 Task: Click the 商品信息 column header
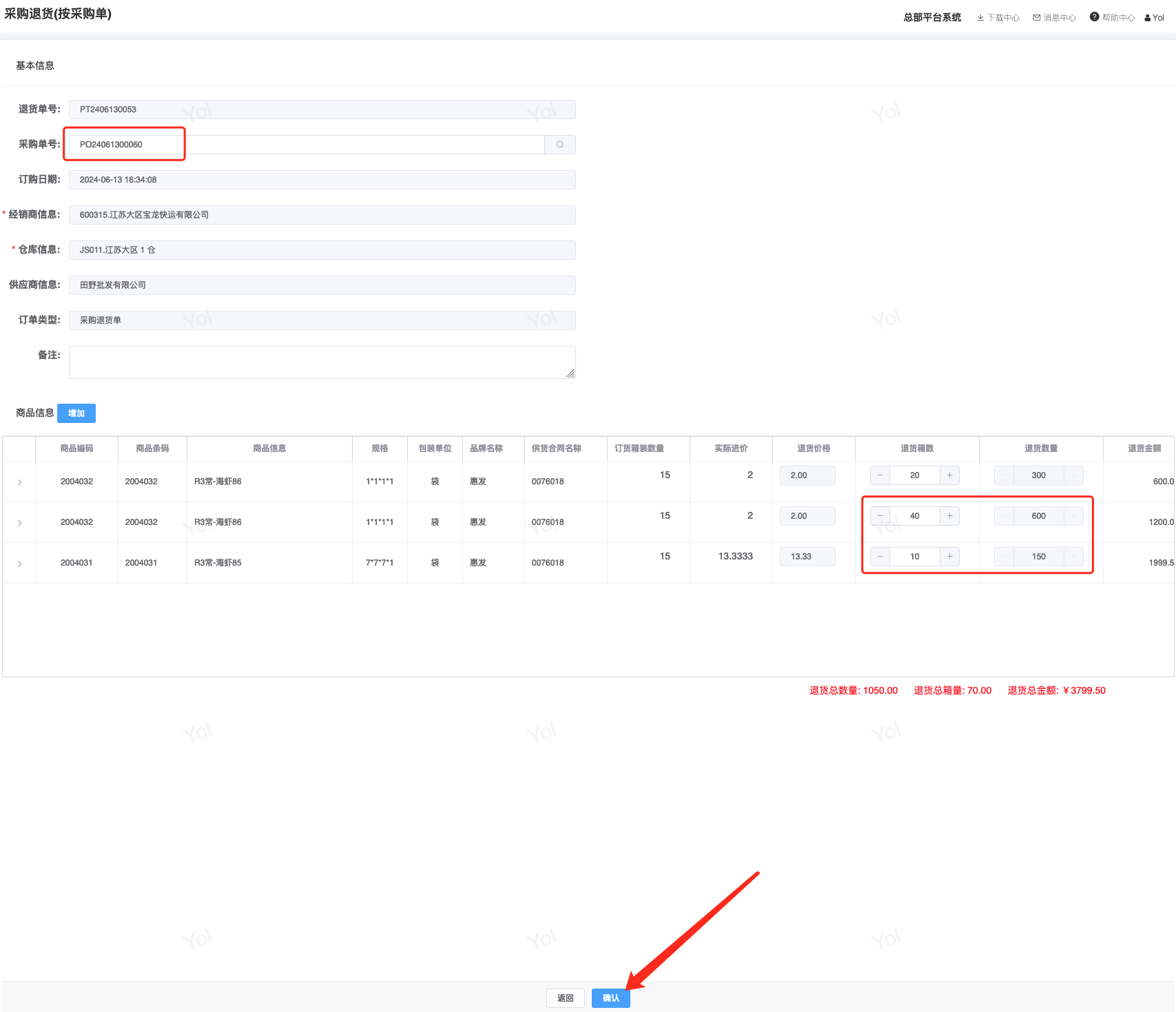269,448
